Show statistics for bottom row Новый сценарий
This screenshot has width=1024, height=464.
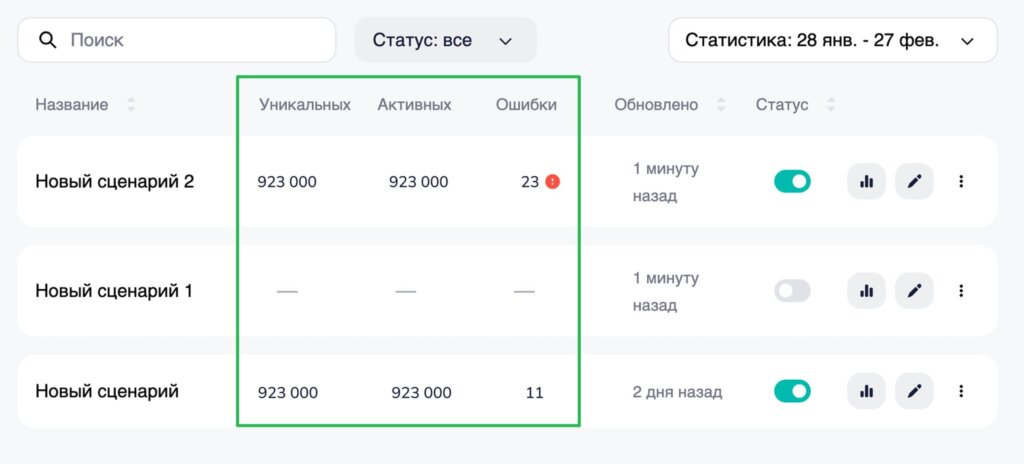point(866,391)
